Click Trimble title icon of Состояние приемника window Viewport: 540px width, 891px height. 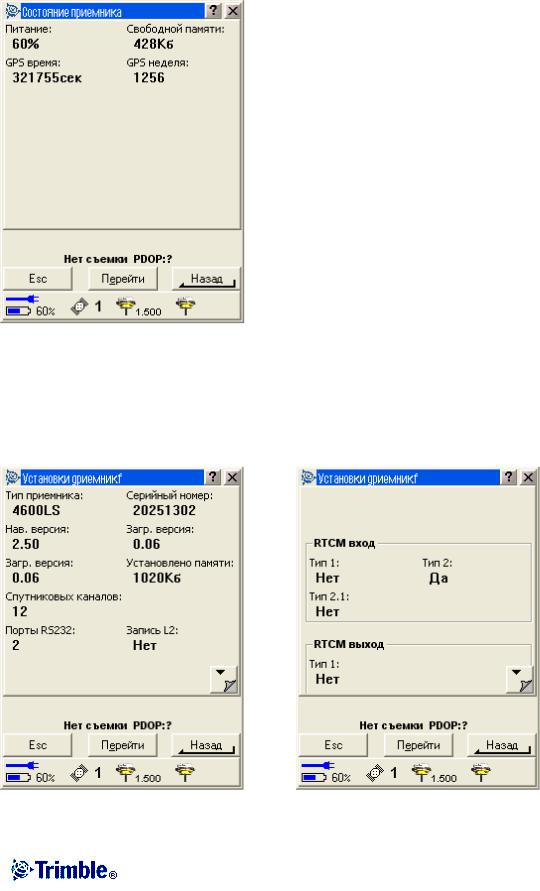click(12, 11)
